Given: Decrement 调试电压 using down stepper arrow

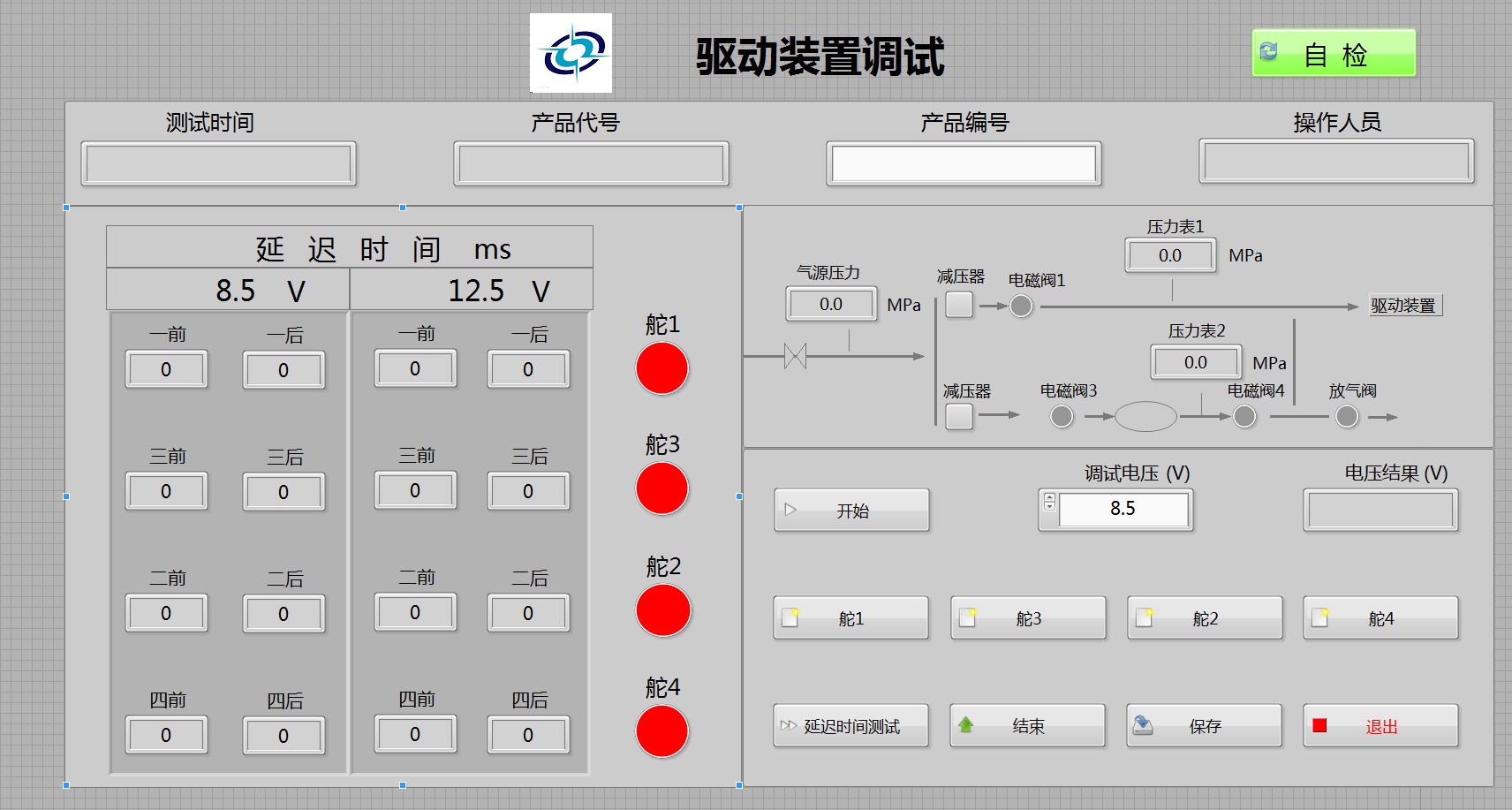Looking at the screenshot, I should 1049,507.
